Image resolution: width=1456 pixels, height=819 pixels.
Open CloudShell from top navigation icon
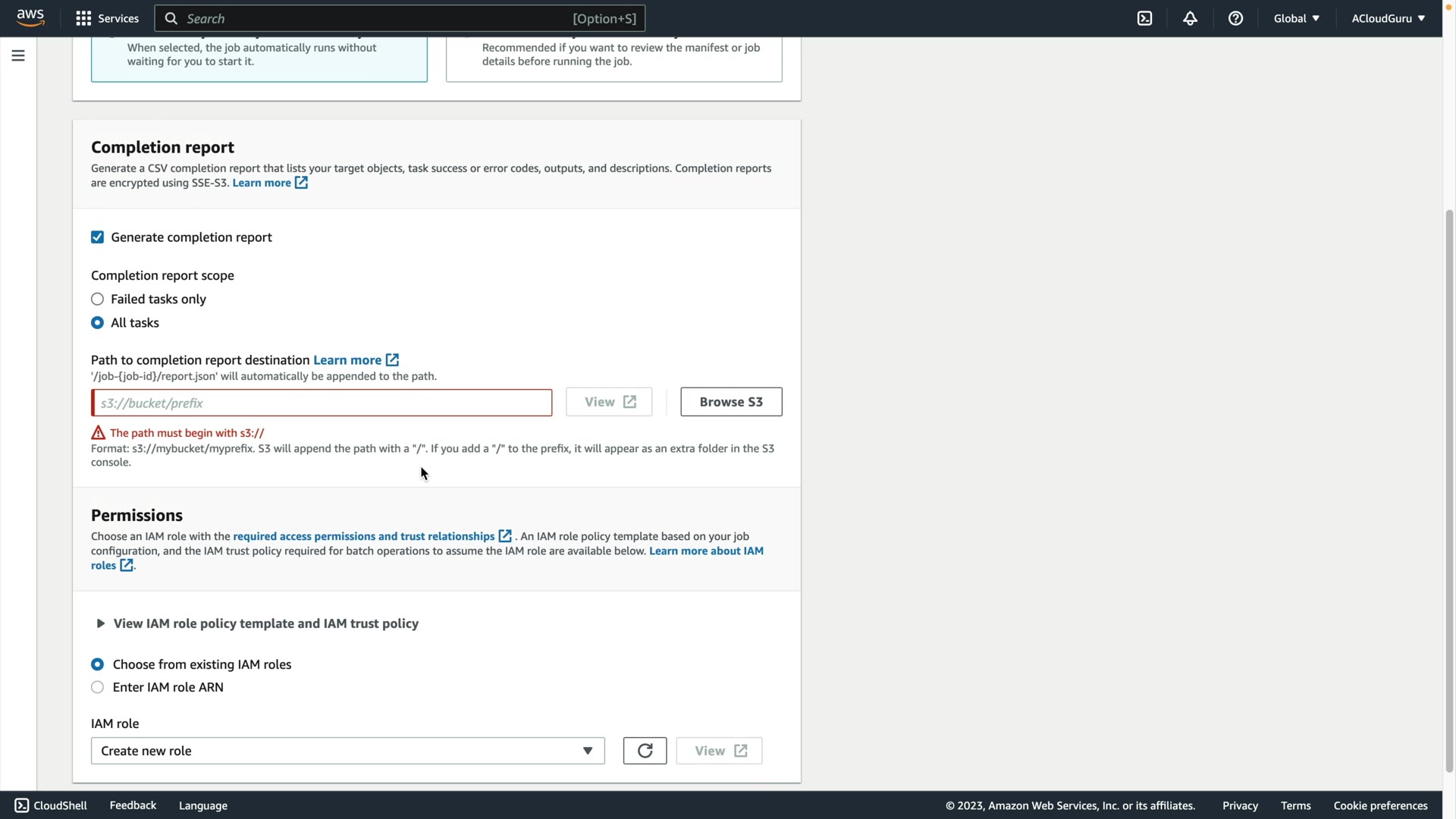click(1144, 18)
